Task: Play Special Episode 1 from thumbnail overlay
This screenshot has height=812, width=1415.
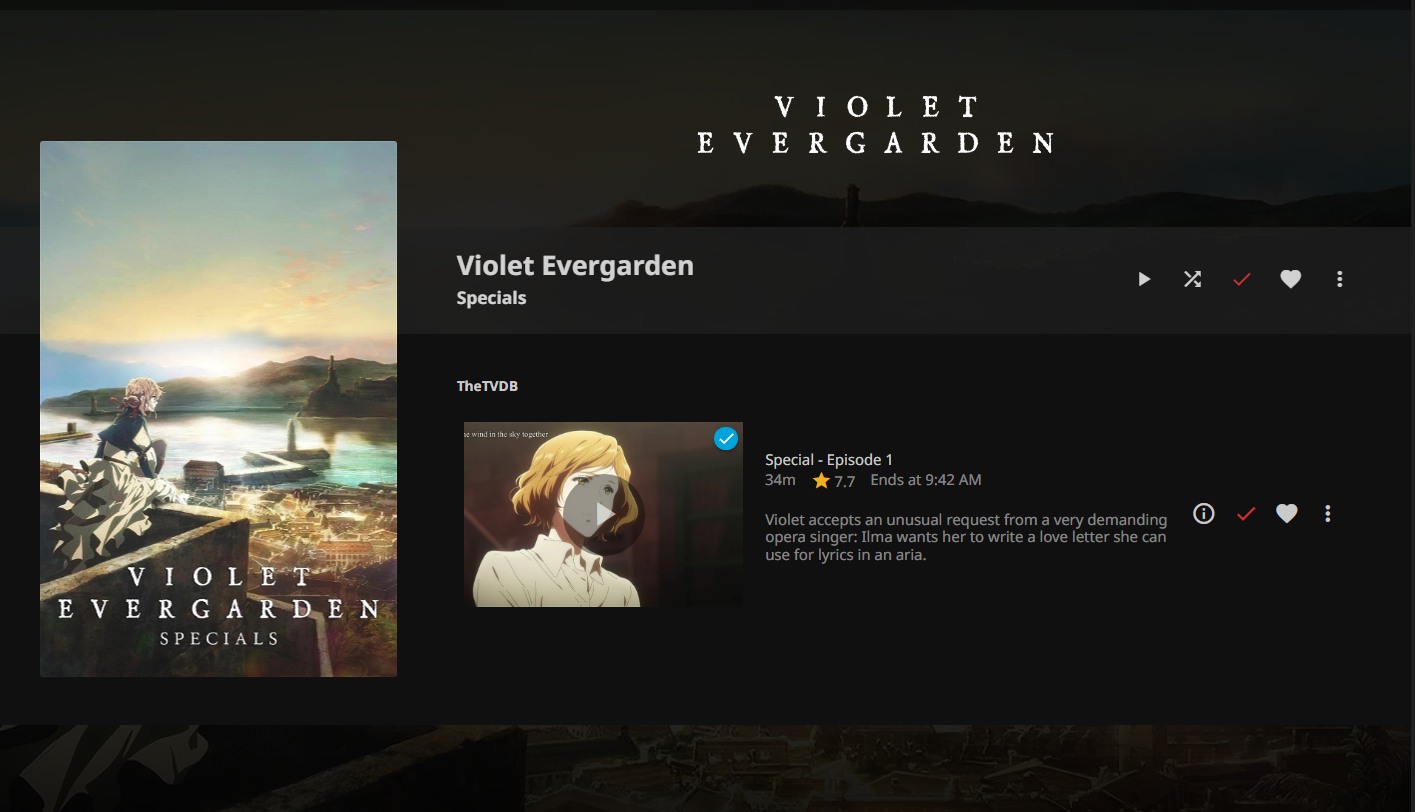Action: pyautogui.click(x=603, y=515)
